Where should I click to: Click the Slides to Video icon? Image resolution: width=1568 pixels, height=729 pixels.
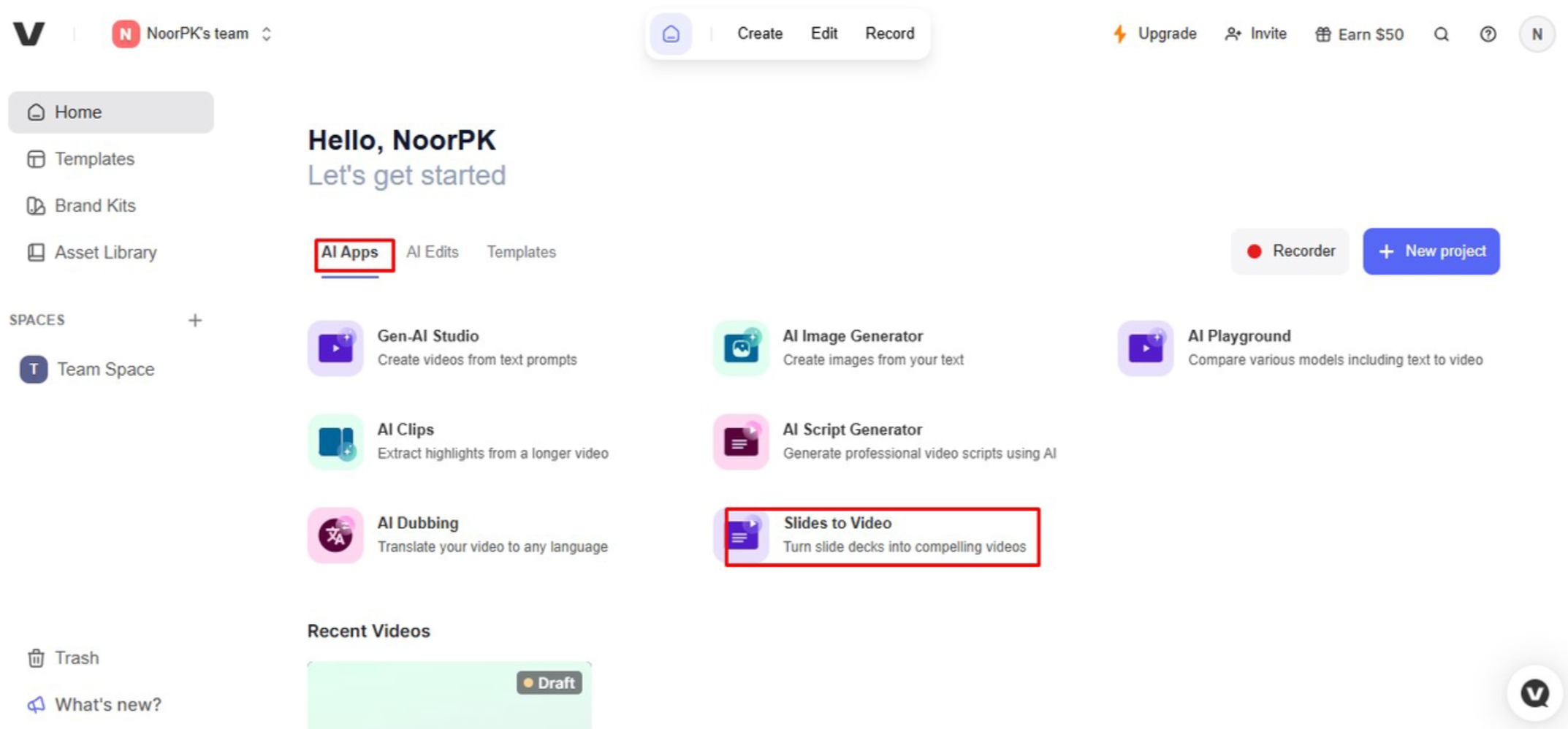click(742, 535)
